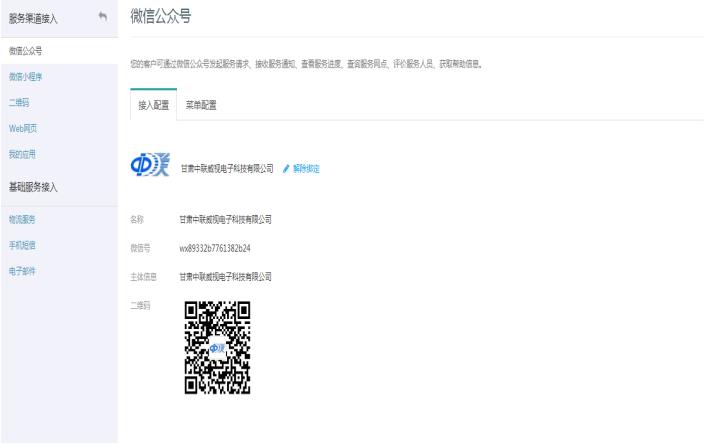
Task: Click the logo in the QR code center
Action: tap(217, 348)
